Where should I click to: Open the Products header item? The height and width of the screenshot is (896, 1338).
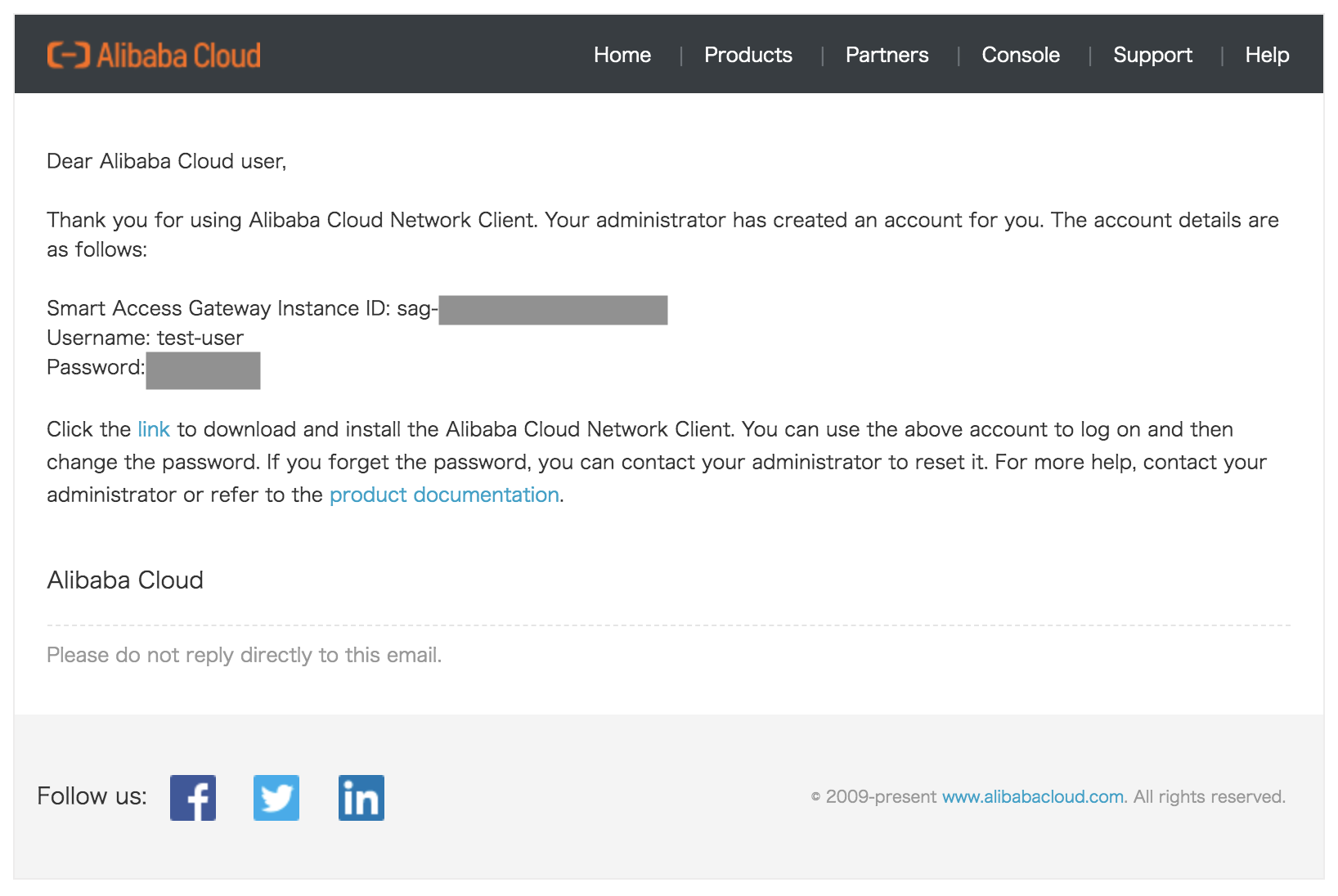[x=748, y=55]
